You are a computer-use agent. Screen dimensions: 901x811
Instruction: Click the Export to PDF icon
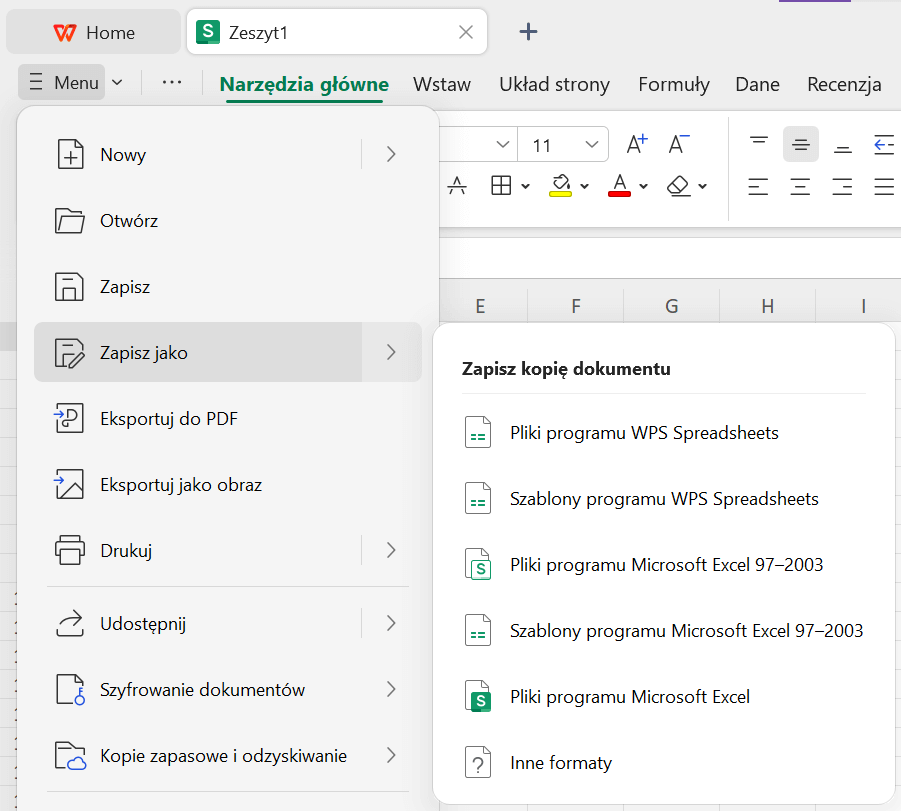[x=69, y=419]
